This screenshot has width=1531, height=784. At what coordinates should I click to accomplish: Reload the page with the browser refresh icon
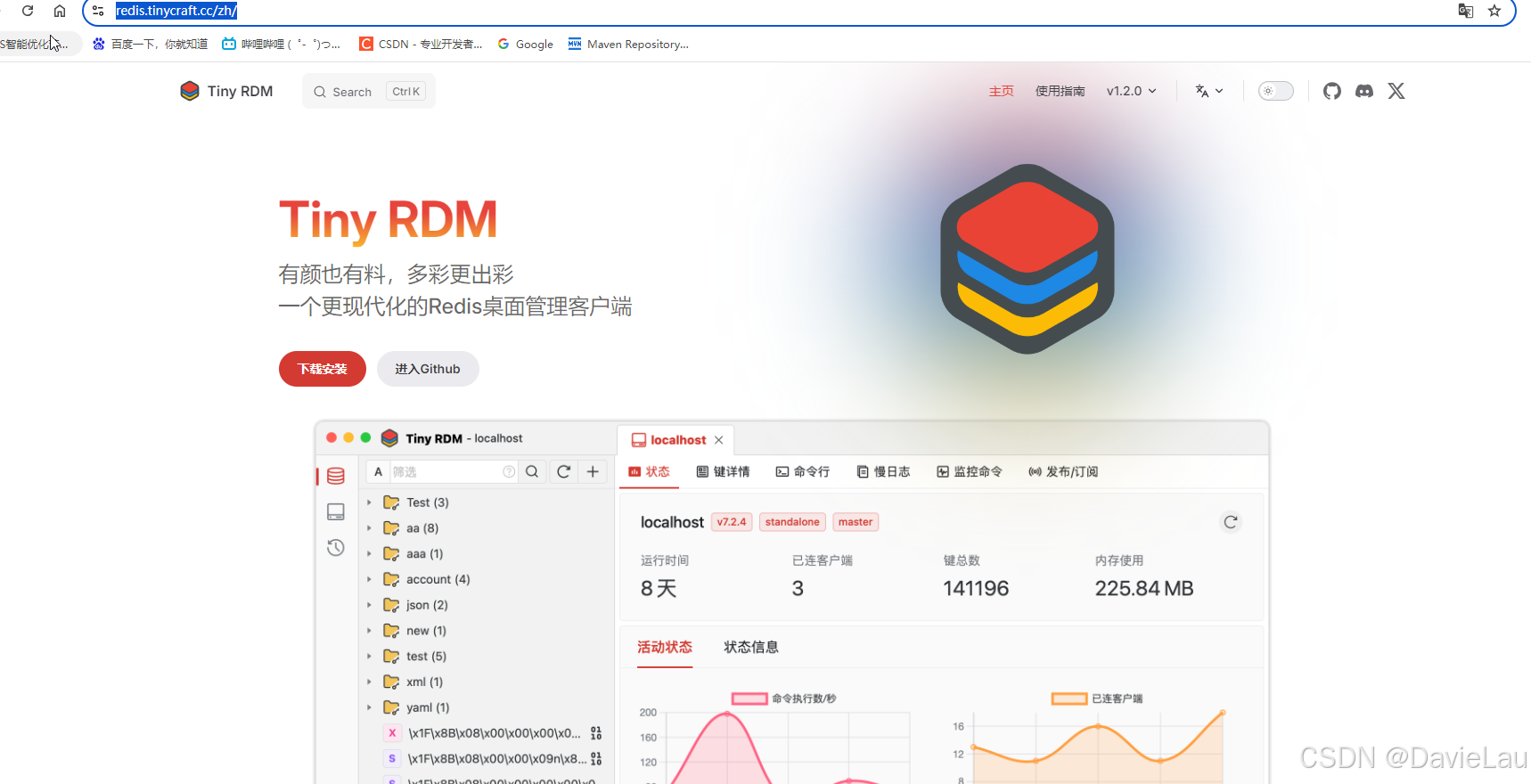[28, 11]
